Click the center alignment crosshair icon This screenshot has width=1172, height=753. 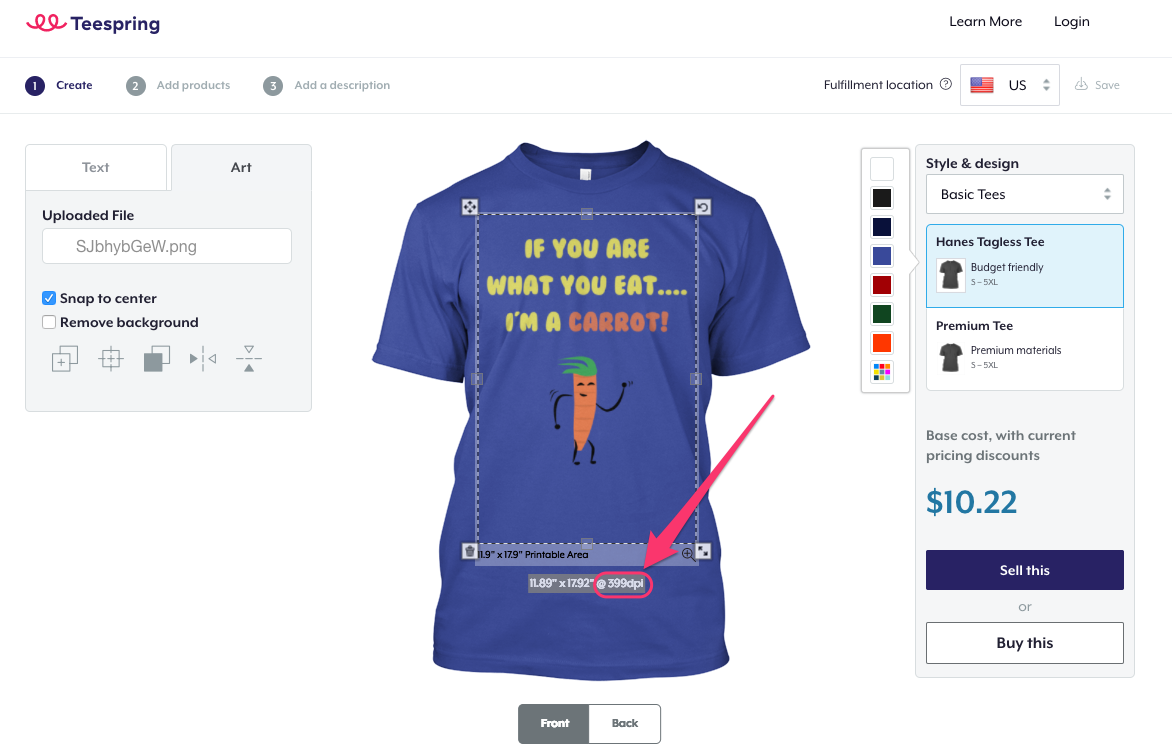[x=111, y=359]
